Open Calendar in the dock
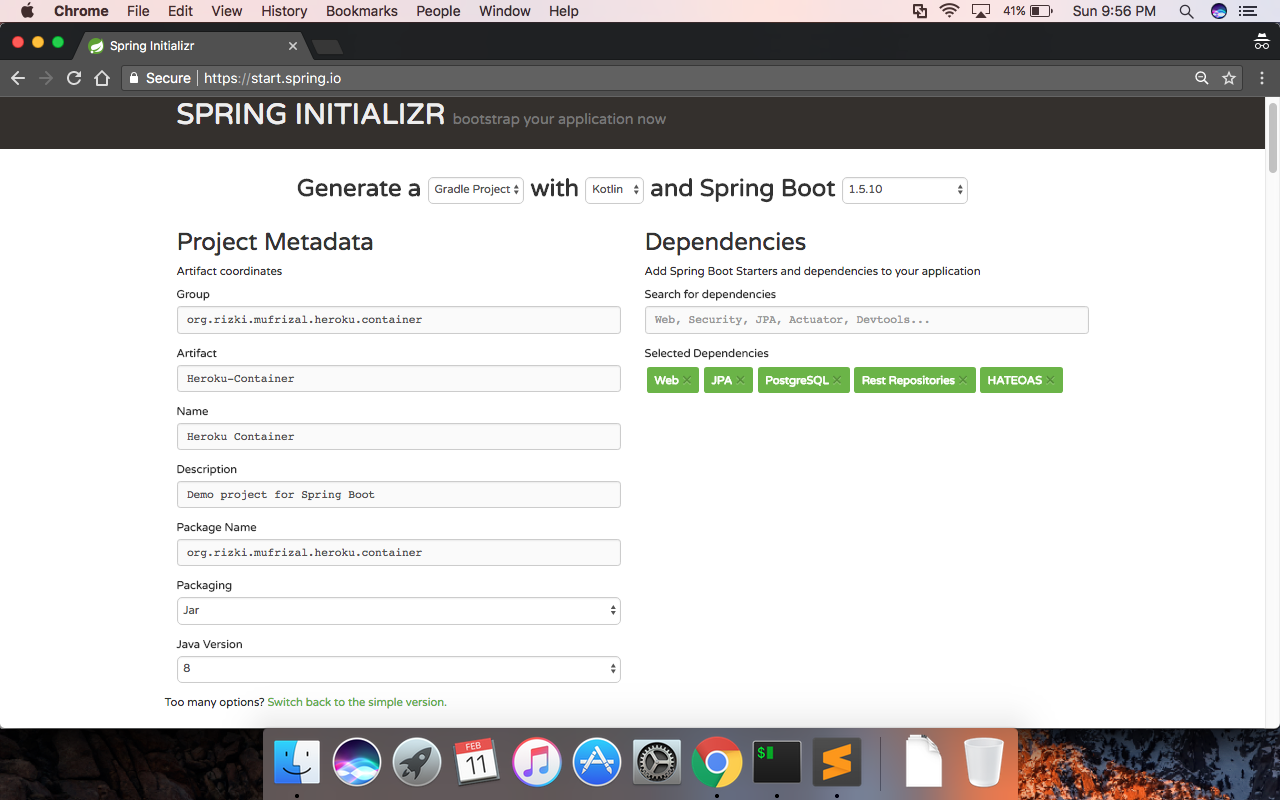 477,763
